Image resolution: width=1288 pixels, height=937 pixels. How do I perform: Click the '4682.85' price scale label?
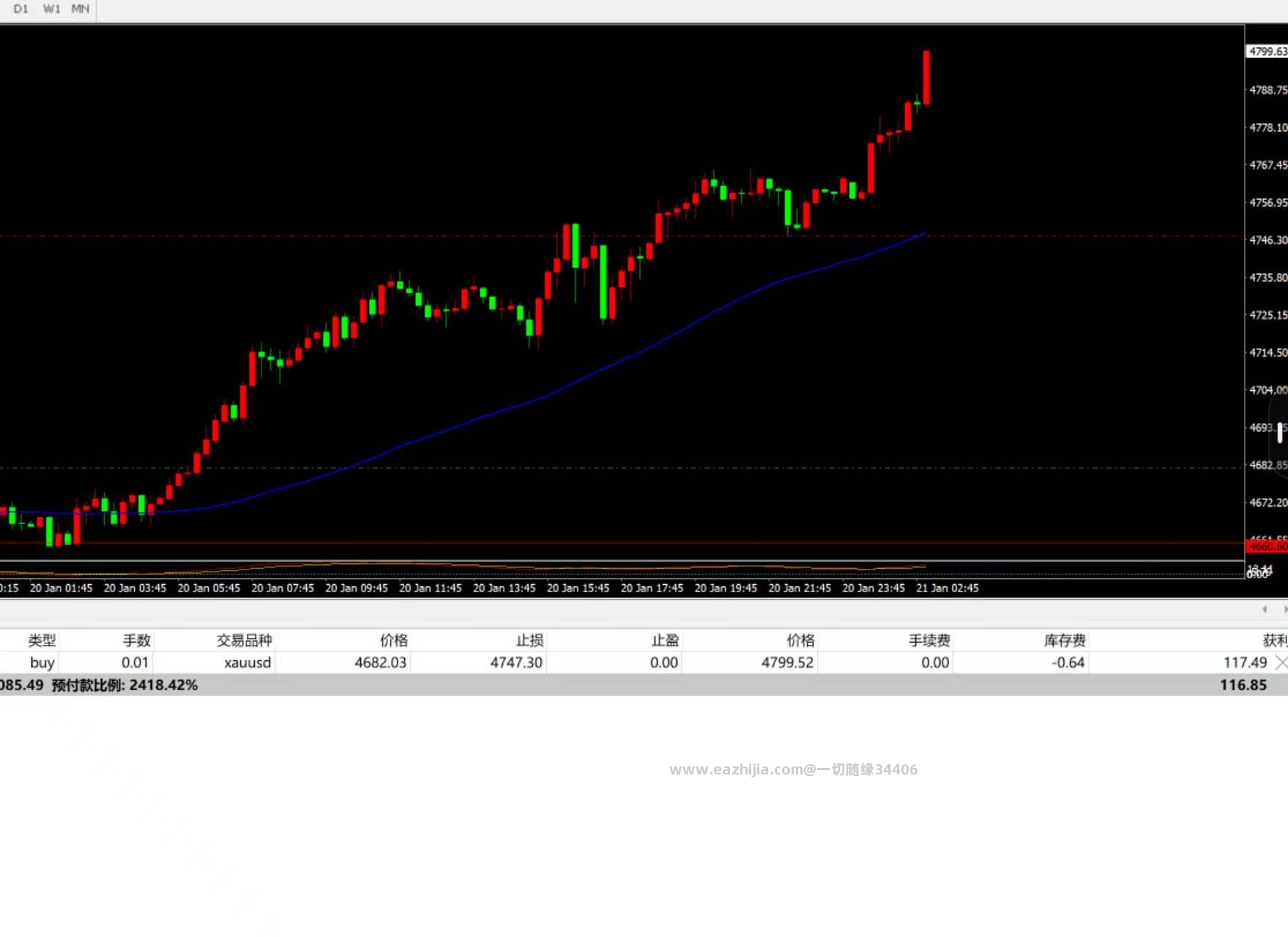1267,465
